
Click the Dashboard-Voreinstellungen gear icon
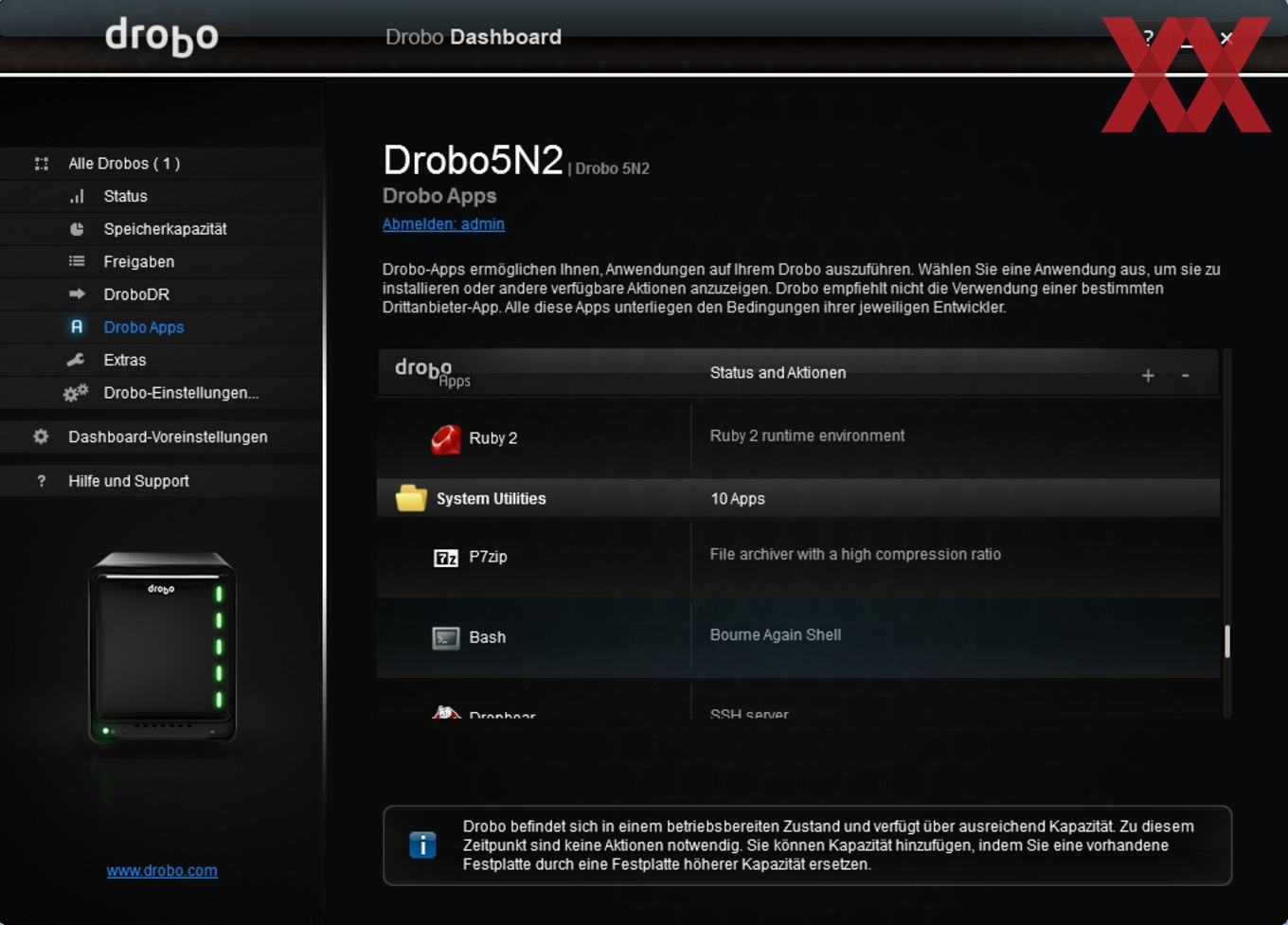click(x=41, y=436)
